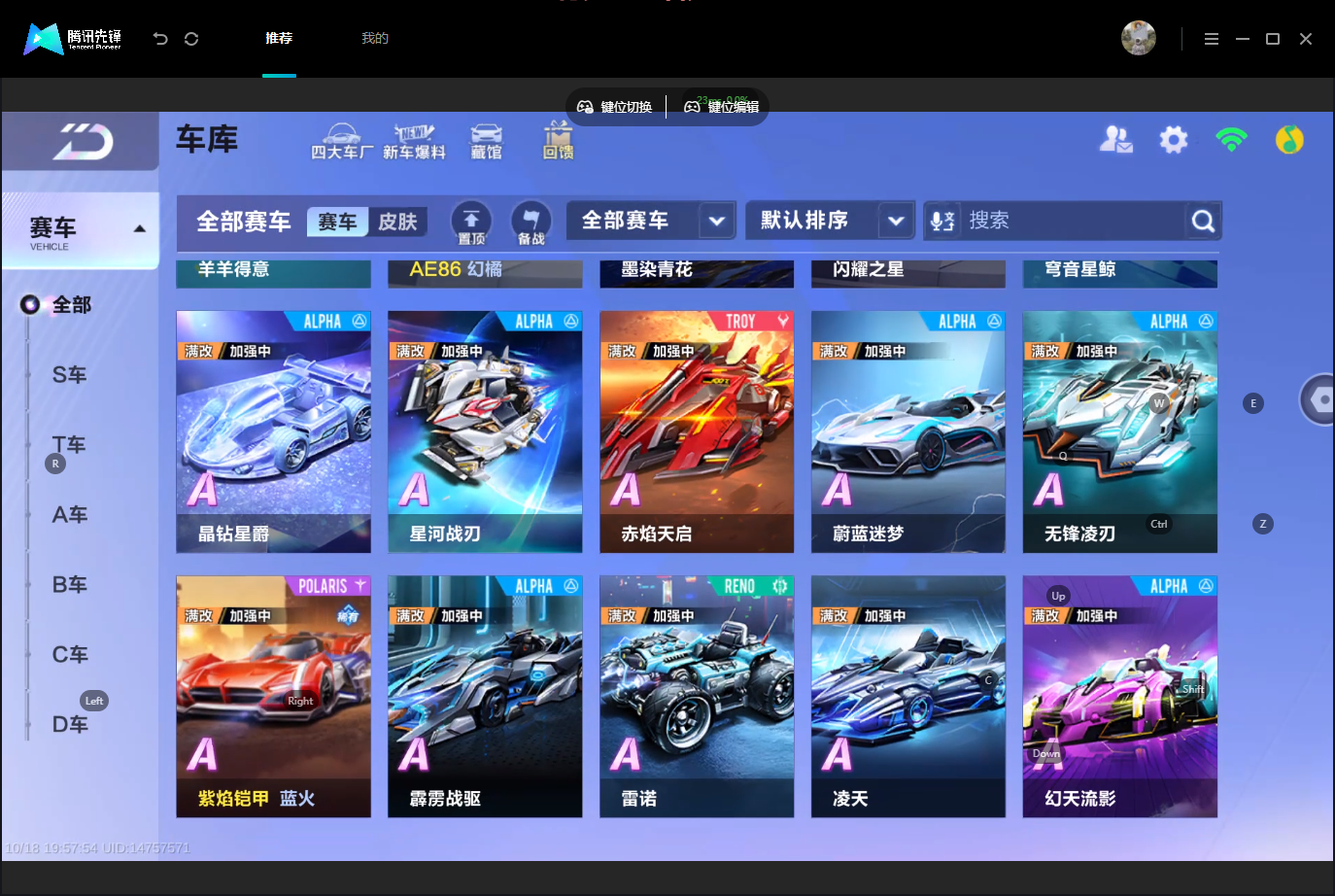Click the green Wi-Fi signal icon
This screenshot has height=896, width=1335.
click(x=1231, y=140)
